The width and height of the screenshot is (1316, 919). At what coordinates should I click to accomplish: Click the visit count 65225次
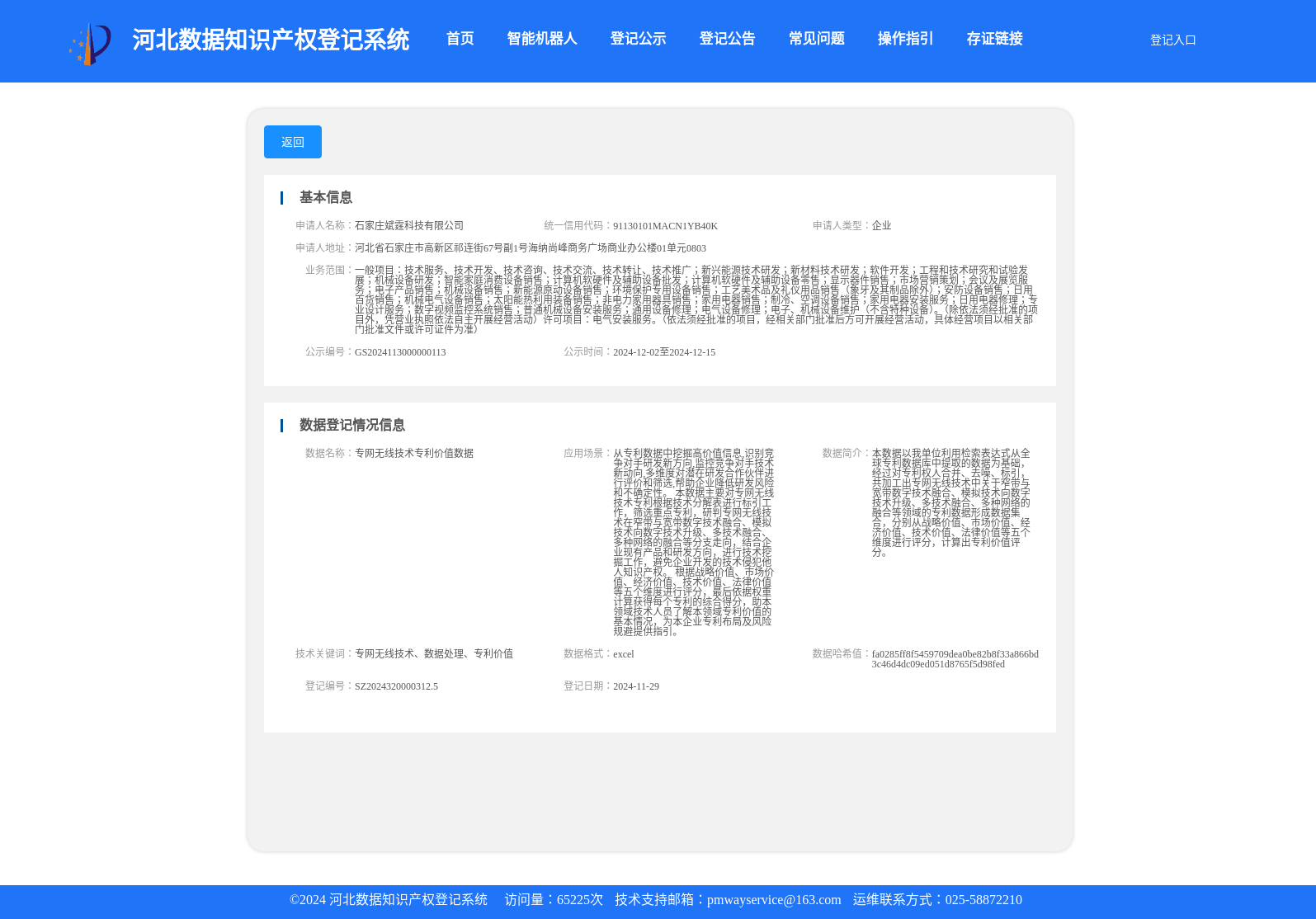tap(580, 900)
